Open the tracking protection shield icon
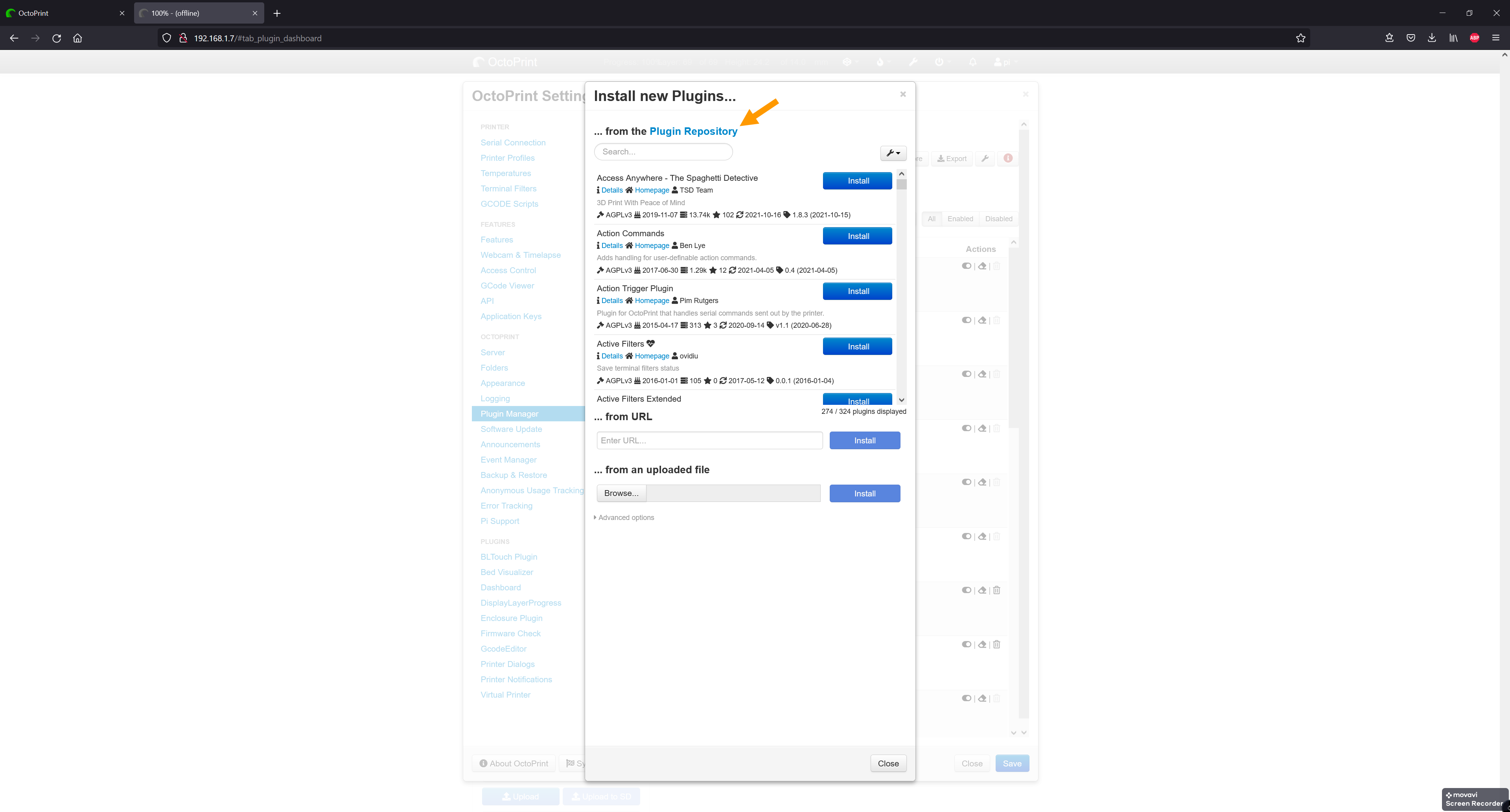1510x812 pixels. pyautogui.click(x=166, y=38)
